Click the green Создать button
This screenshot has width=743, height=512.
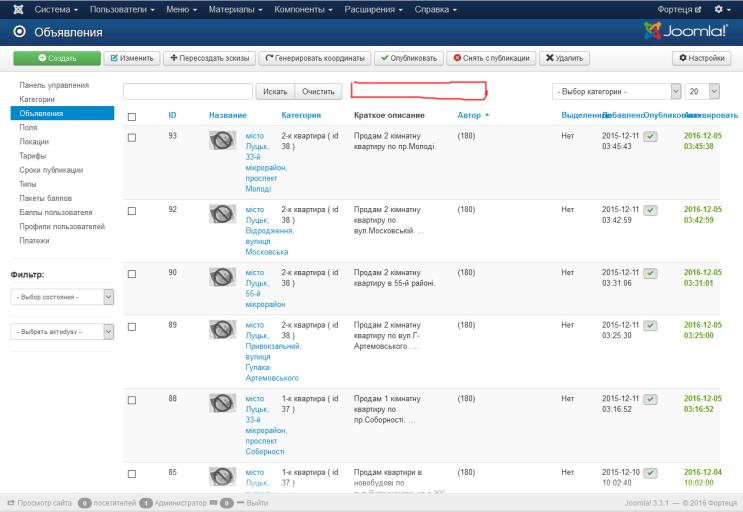tap(57, 58)
